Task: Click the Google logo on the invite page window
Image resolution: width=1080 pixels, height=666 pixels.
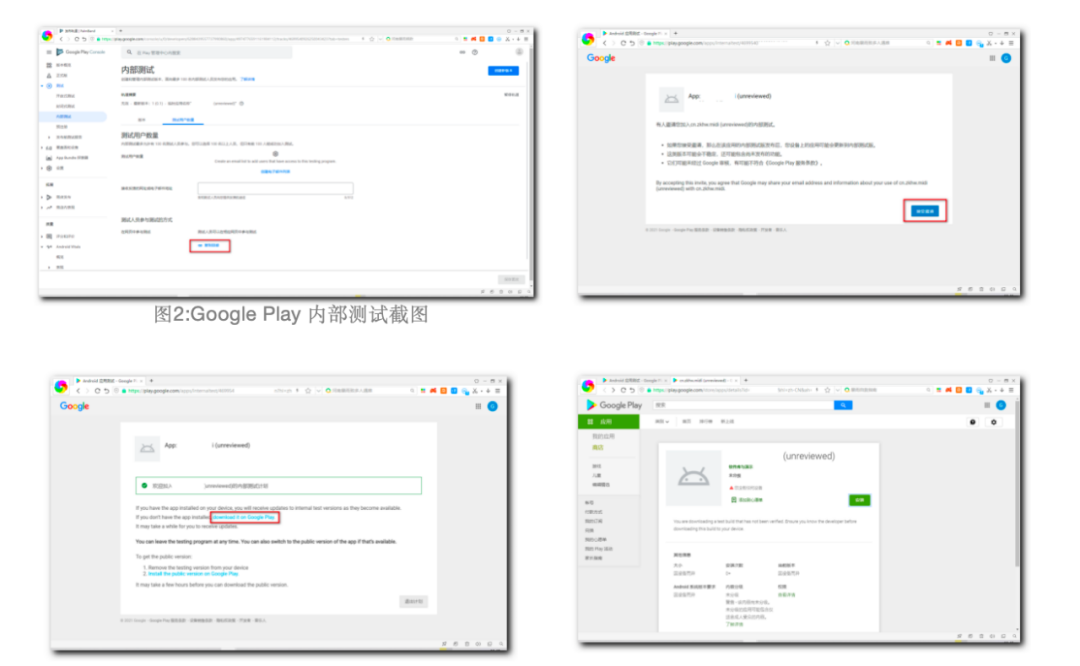Action: point(601,59)
